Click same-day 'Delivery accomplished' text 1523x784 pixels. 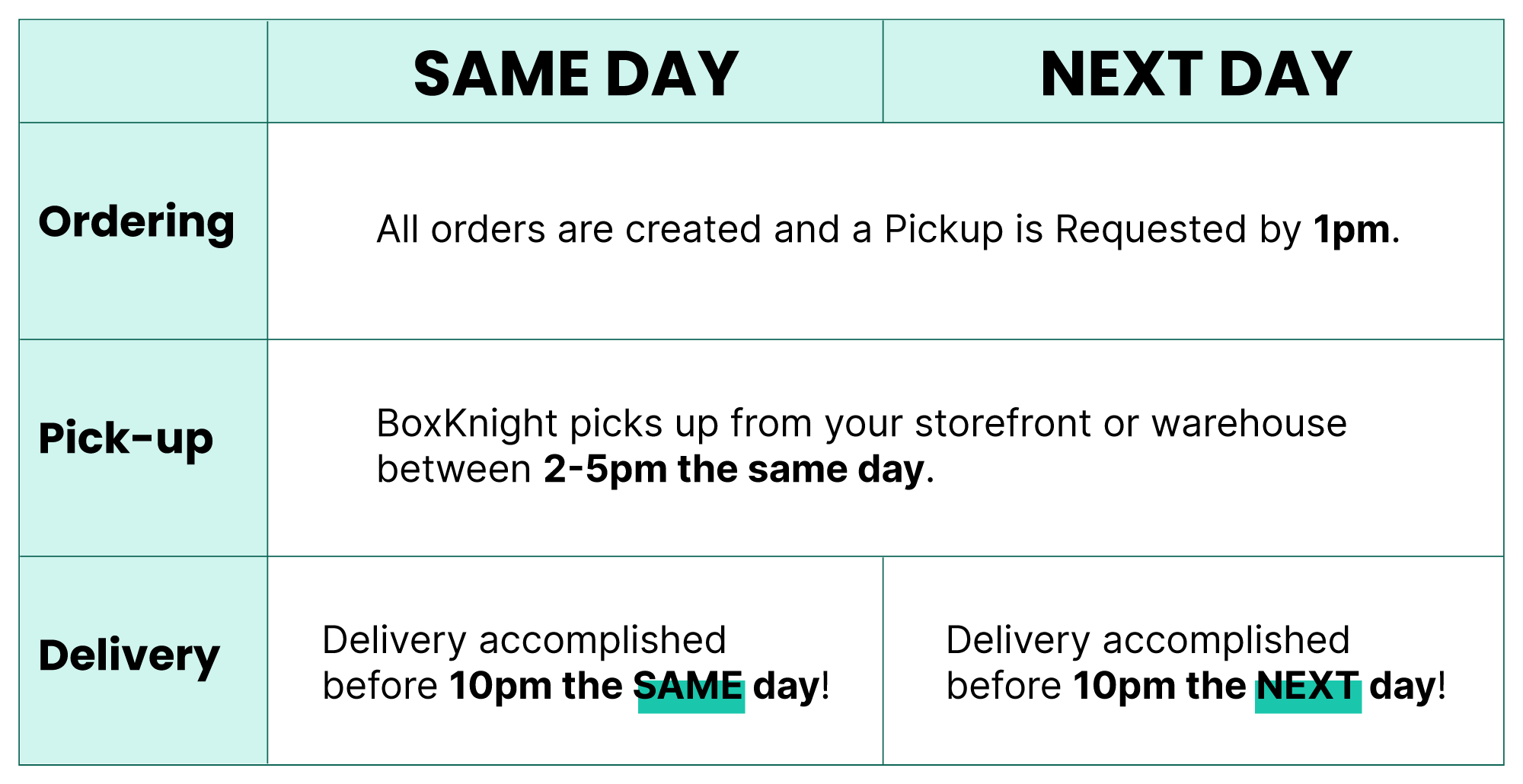tap(524, 640)
